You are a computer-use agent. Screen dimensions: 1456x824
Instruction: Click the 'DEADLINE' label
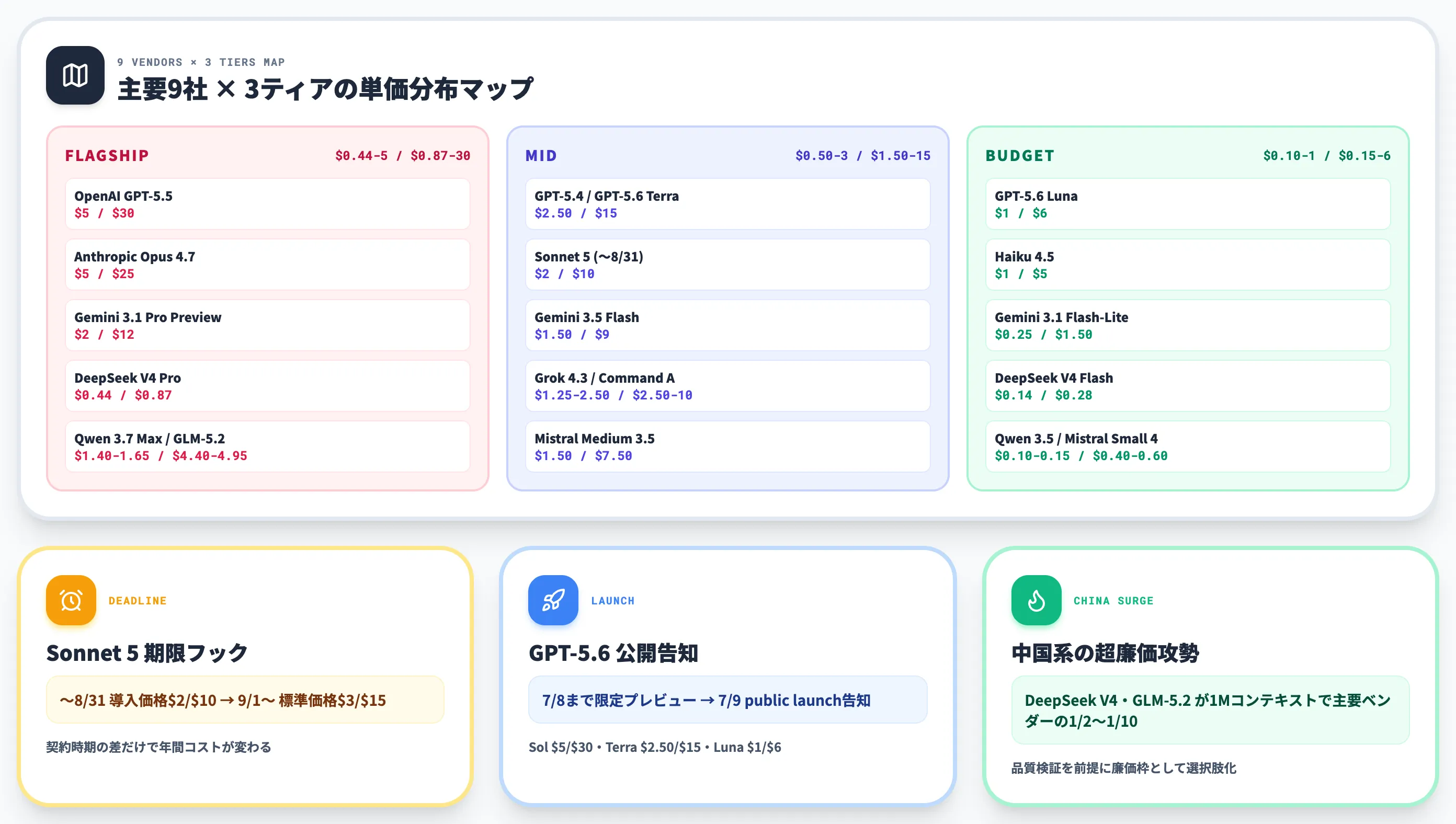coord(138,600)
